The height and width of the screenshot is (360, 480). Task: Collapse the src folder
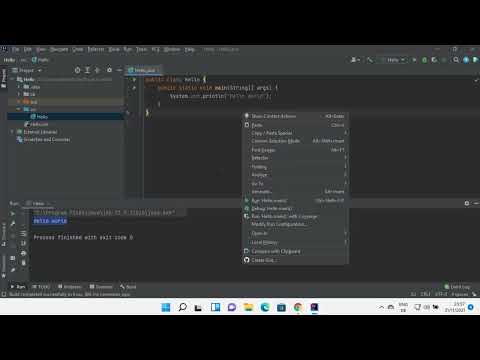tap(19, 109)
